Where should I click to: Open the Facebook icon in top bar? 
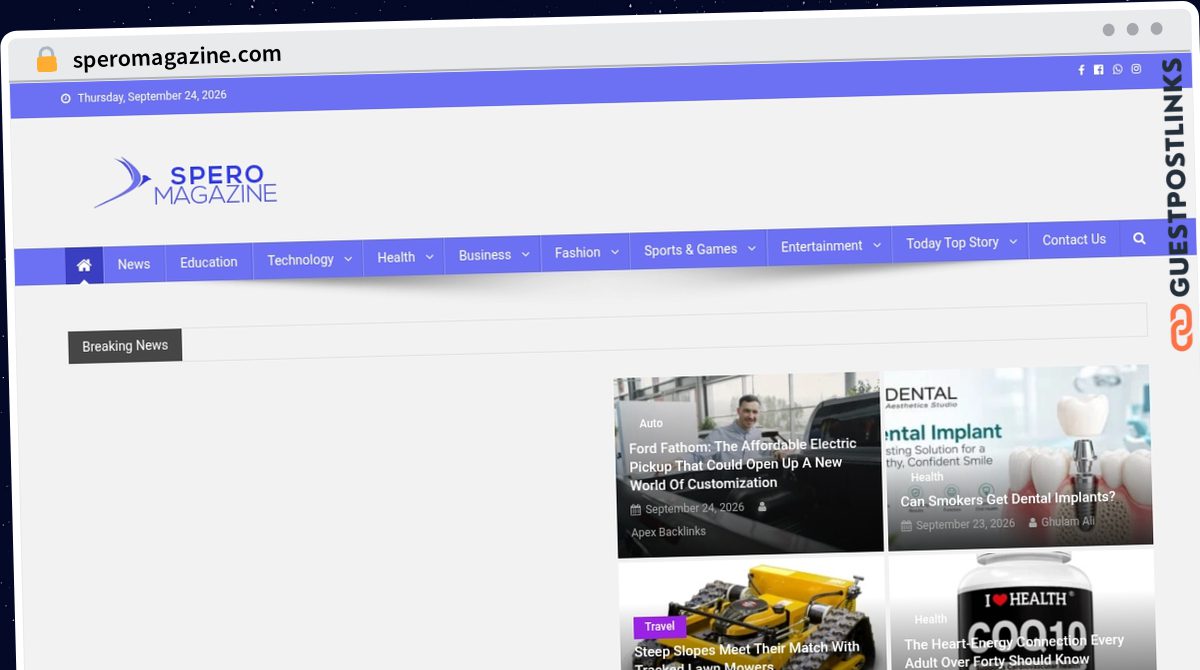click(1081, 70)
